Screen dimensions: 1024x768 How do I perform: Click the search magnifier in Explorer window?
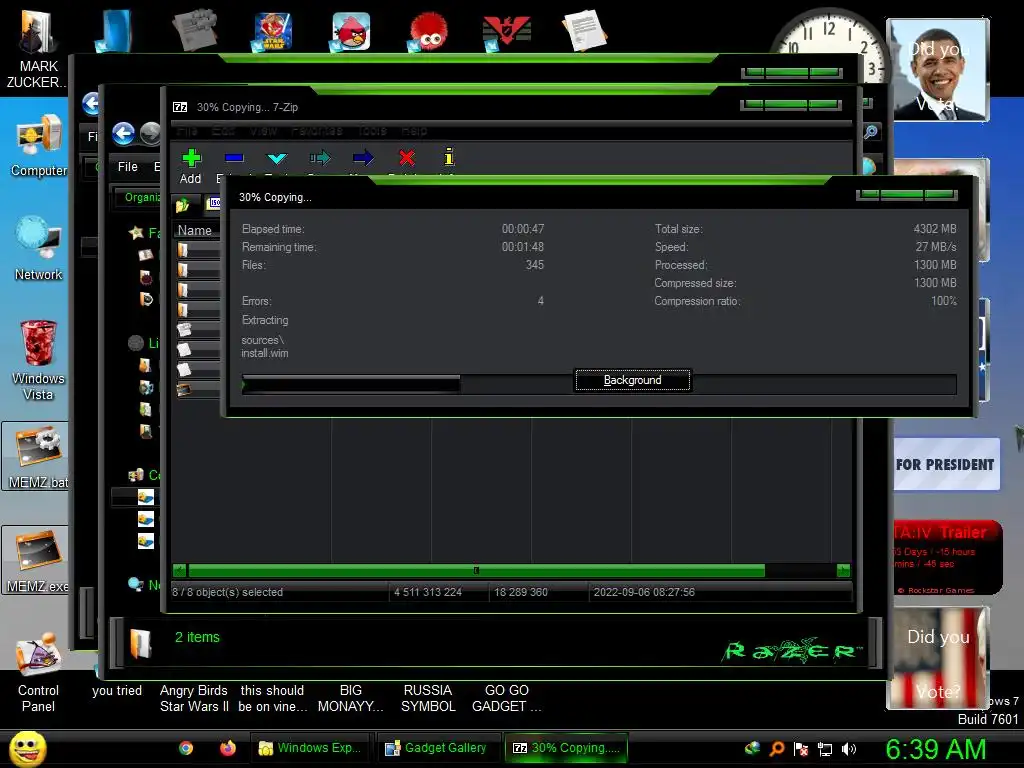tap(871, 132)
